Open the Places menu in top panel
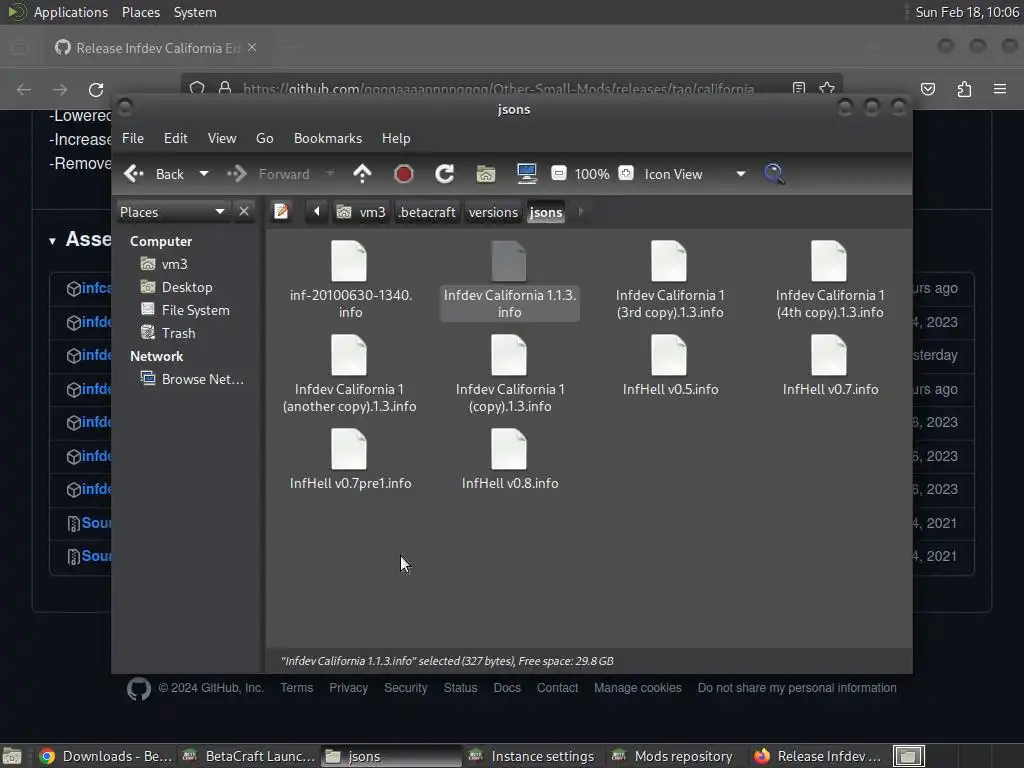This screenshot has width=1024, height=768. pos(141,12)
